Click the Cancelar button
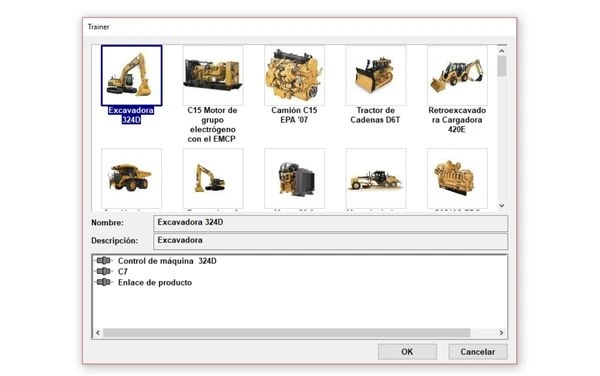The height and width of the screenshot is (376, 600). click(478, 352)
